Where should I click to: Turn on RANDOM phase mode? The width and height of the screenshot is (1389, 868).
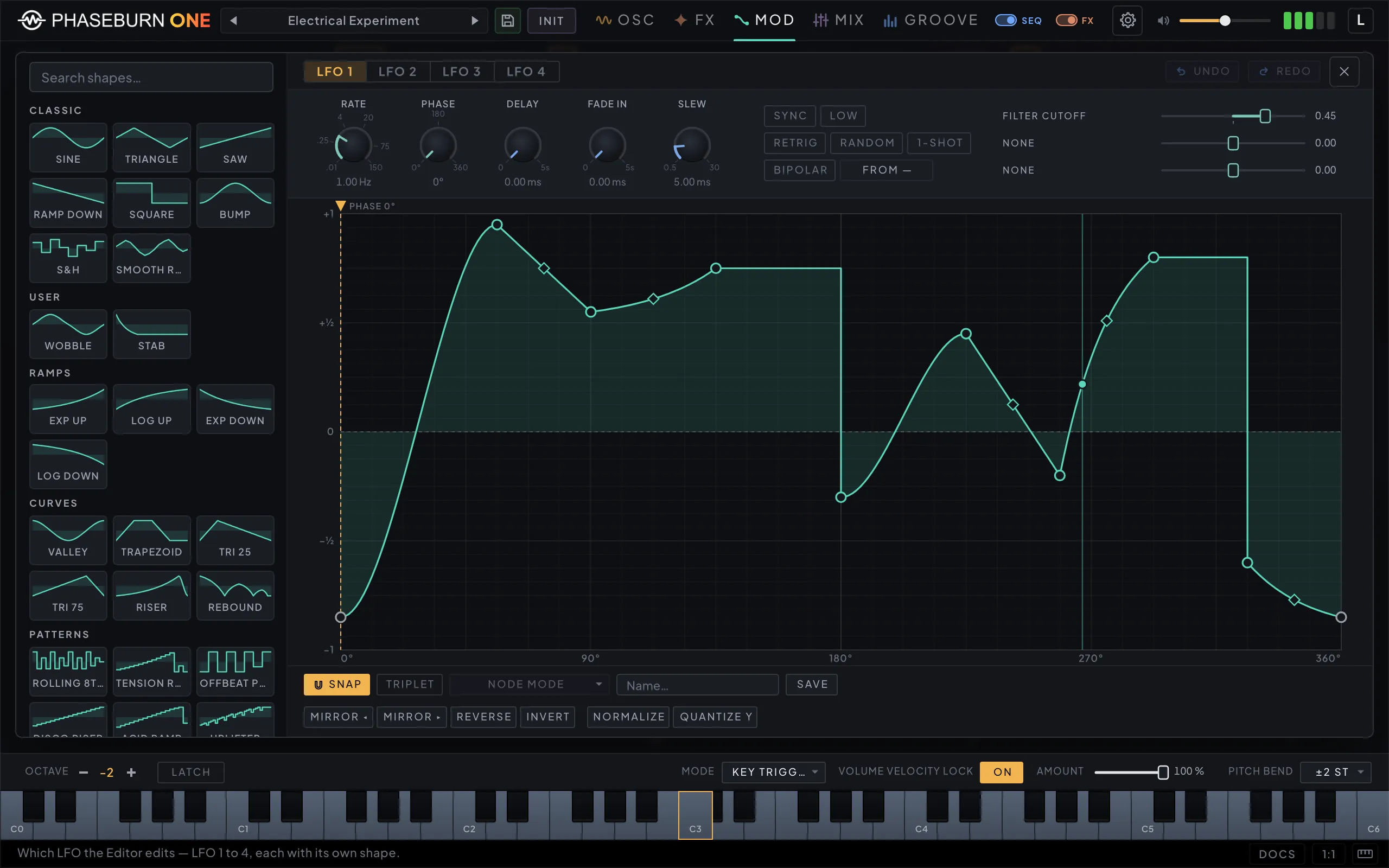click(x=866, y=143)
